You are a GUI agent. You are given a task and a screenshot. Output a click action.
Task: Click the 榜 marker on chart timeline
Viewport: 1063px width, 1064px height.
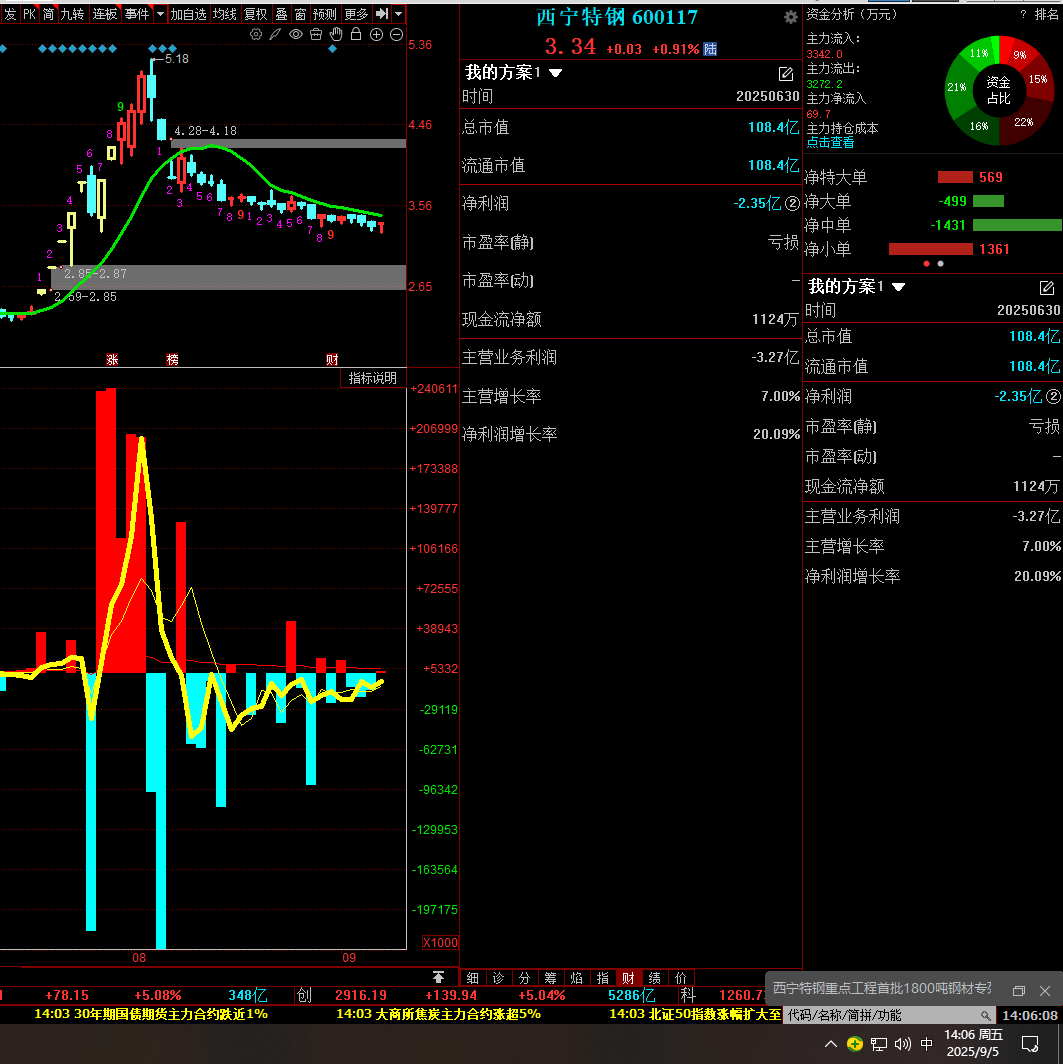pyautogui.click(x=172, y=360)
